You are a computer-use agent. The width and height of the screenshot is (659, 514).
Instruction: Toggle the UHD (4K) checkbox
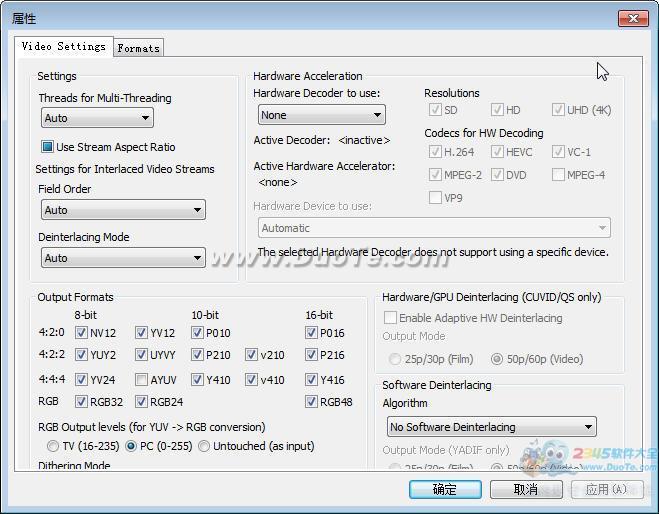[x=558, y=110]
